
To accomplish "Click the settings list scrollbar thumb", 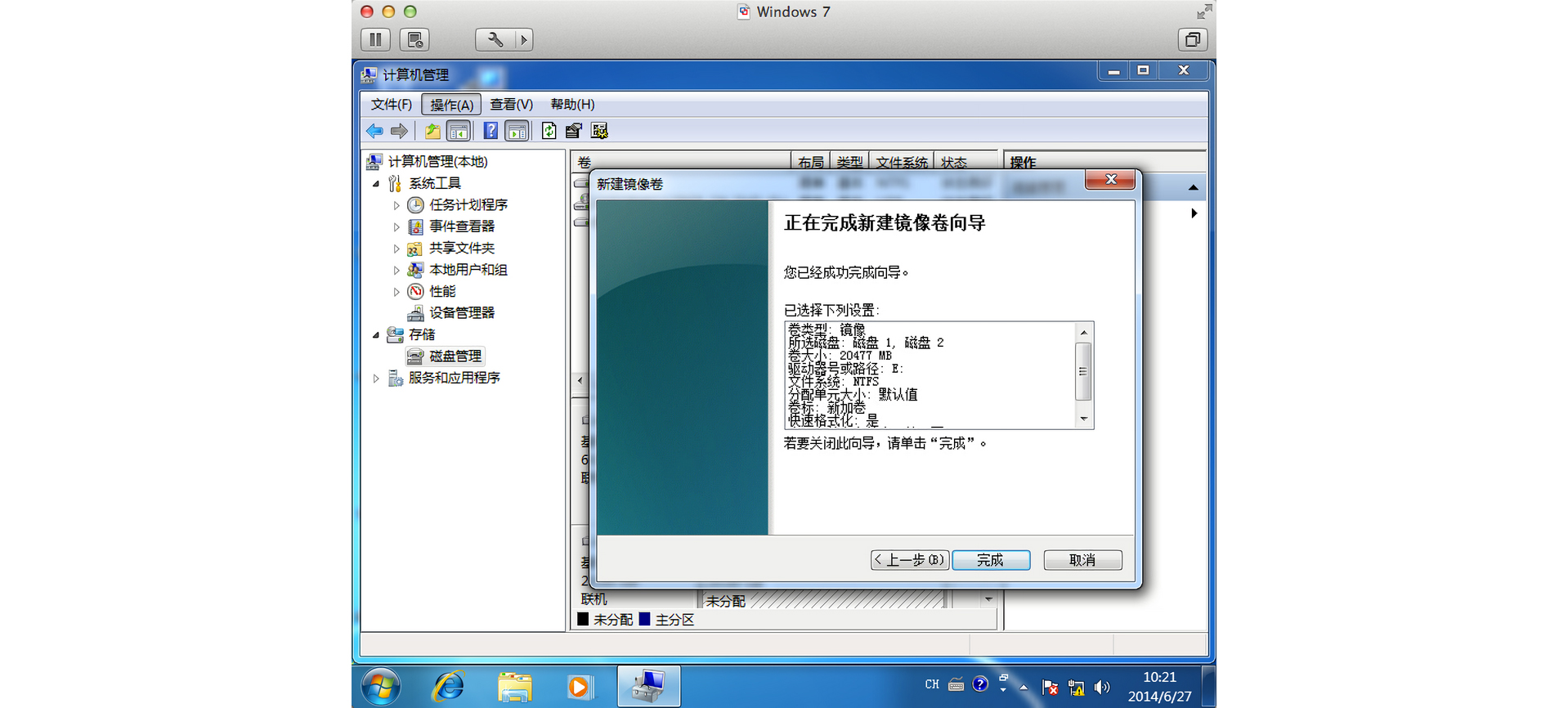I will [1084, 371].
